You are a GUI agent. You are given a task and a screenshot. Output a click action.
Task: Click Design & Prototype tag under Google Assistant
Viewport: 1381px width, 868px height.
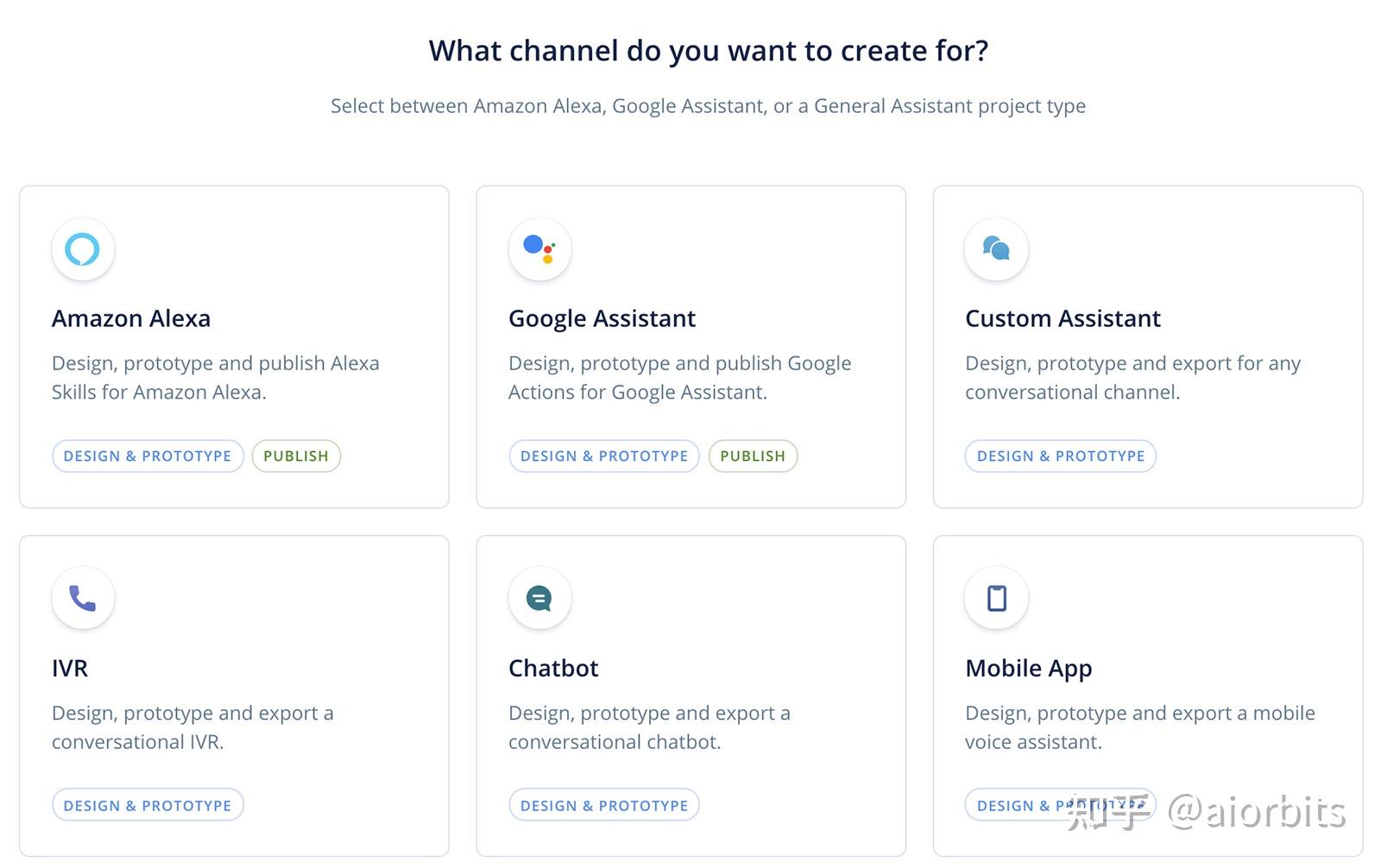pyautogui.click(x=604, y=456)
